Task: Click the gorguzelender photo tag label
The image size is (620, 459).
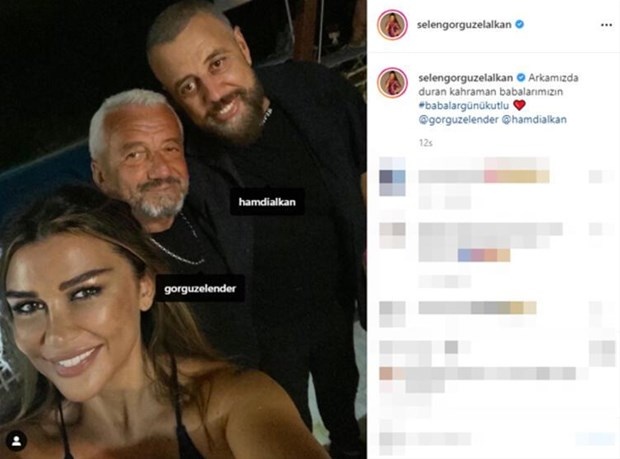Action: coord(200,288)
